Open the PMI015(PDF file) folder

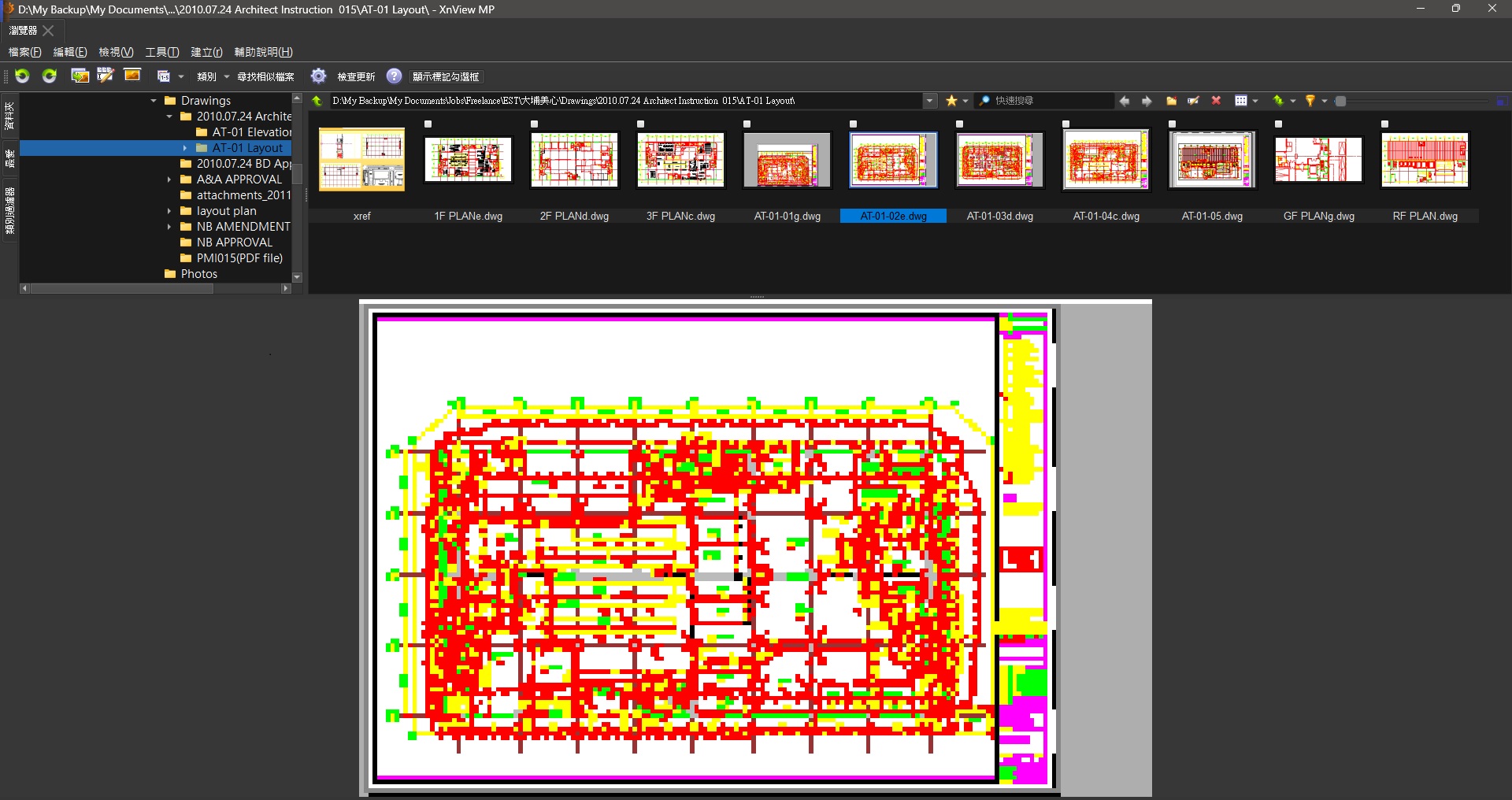pyautogui.click(x=239, y=258)
